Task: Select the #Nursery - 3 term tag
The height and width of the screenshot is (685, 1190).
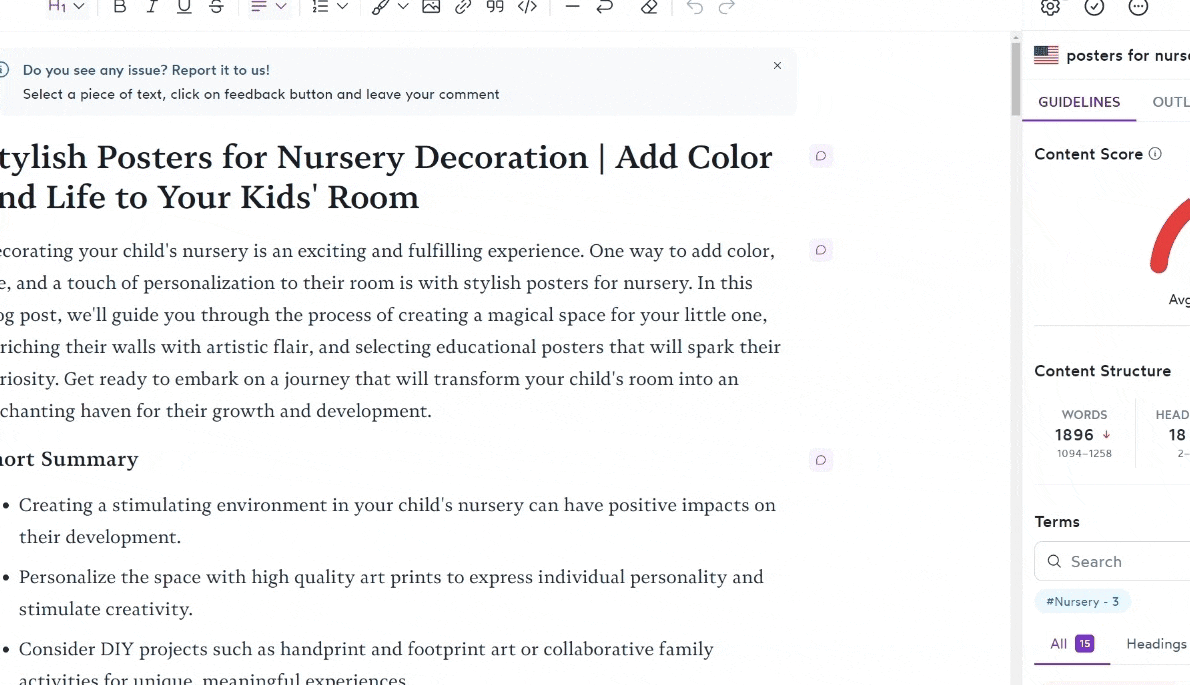Action: click(x=1082, y=602)
